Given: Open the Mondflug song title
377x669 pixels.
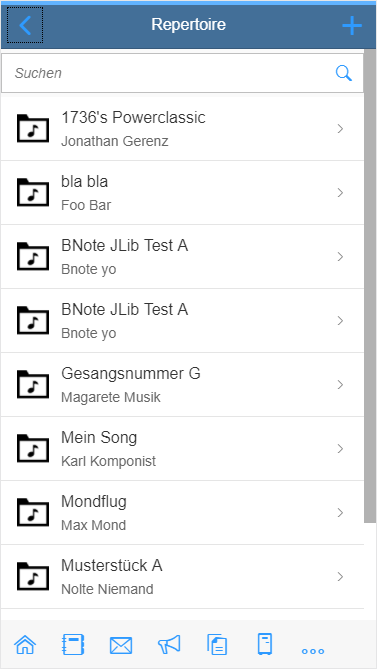Looking at the screenshot, I should 94,501.
